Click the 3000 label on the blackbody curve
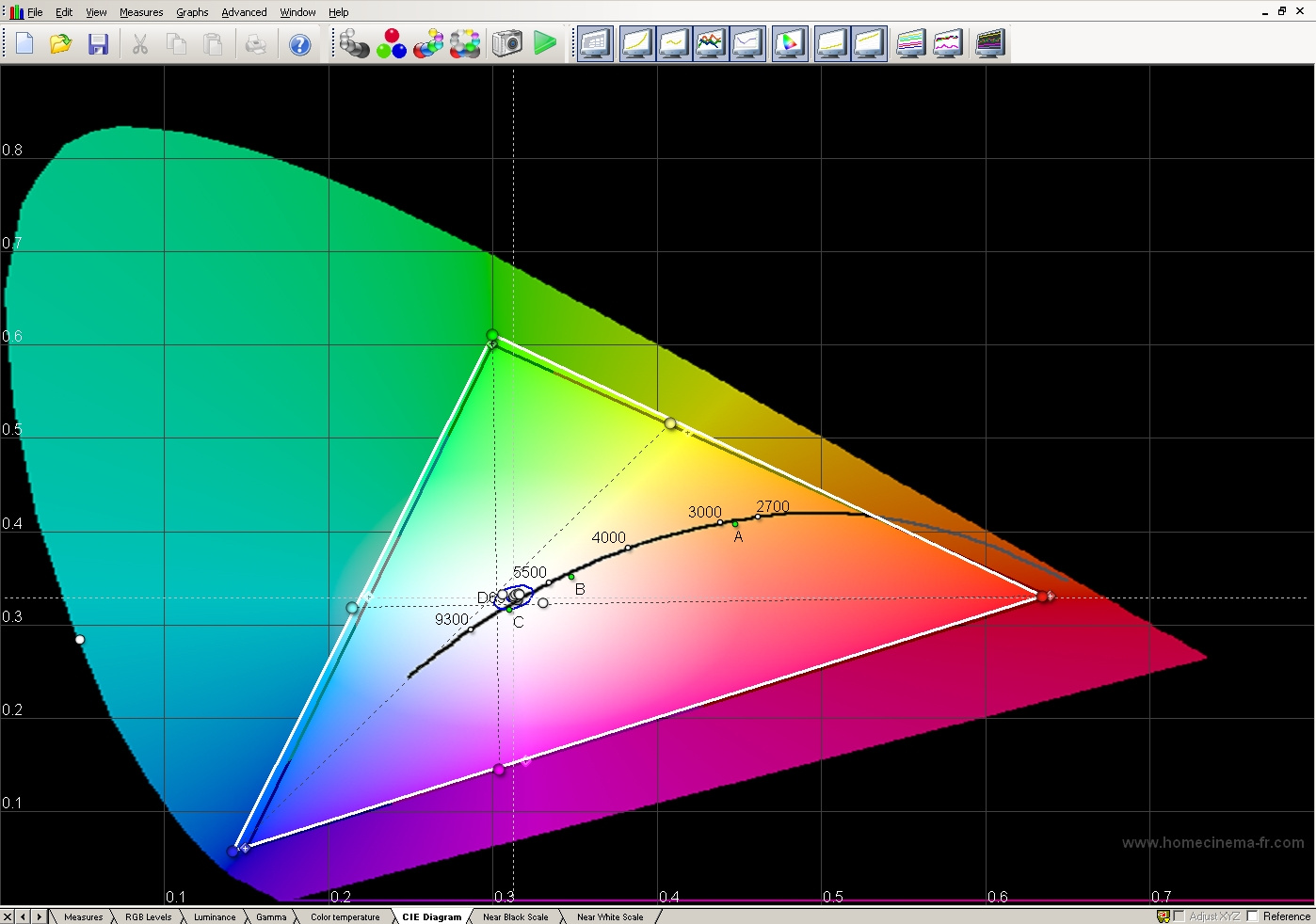The image size is (1316, 924). (705, 512)
